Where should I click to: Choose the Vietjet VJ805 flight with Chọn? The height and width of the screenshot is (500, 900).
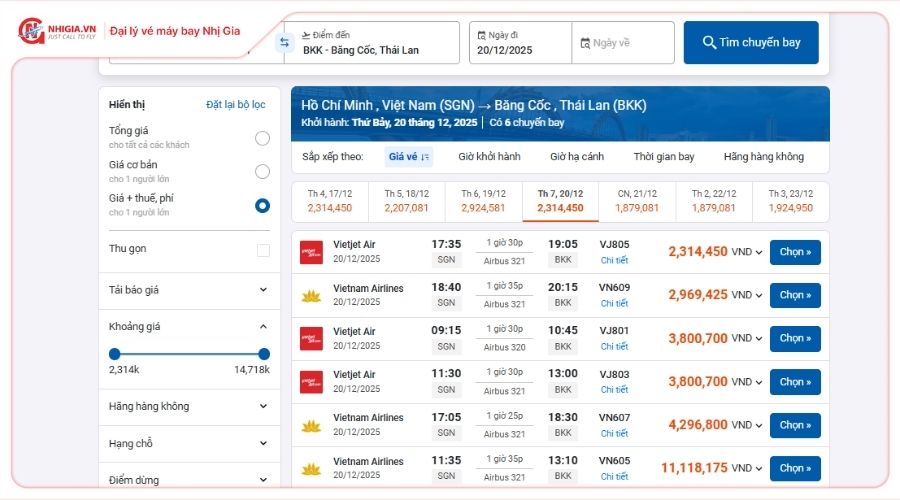(795, 252)
